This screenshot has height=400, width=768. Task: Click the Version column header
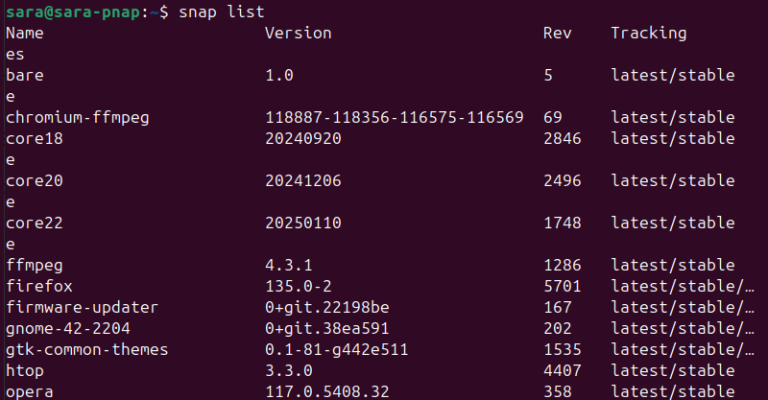(x=297, y=33)
